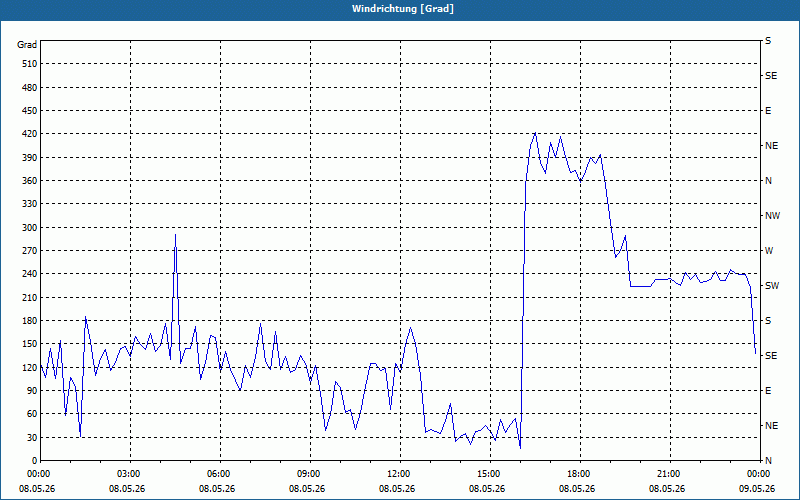Click the 300 y-axis label
Viewport: 800px width, 500px height.
point(30,228)
